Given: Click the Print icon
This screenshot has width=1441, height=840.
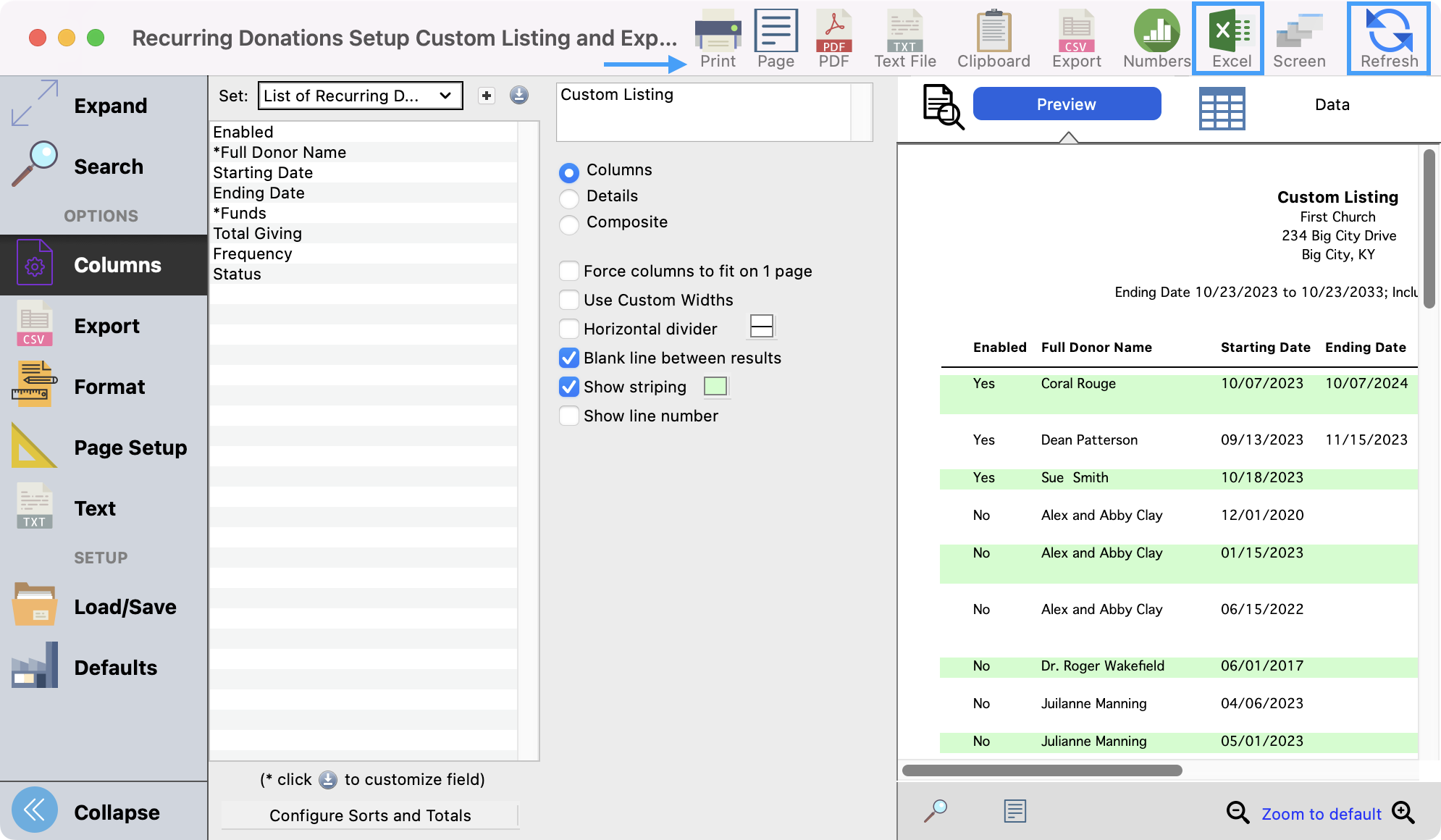Looking at the screenshot, I should click(718, 38).
